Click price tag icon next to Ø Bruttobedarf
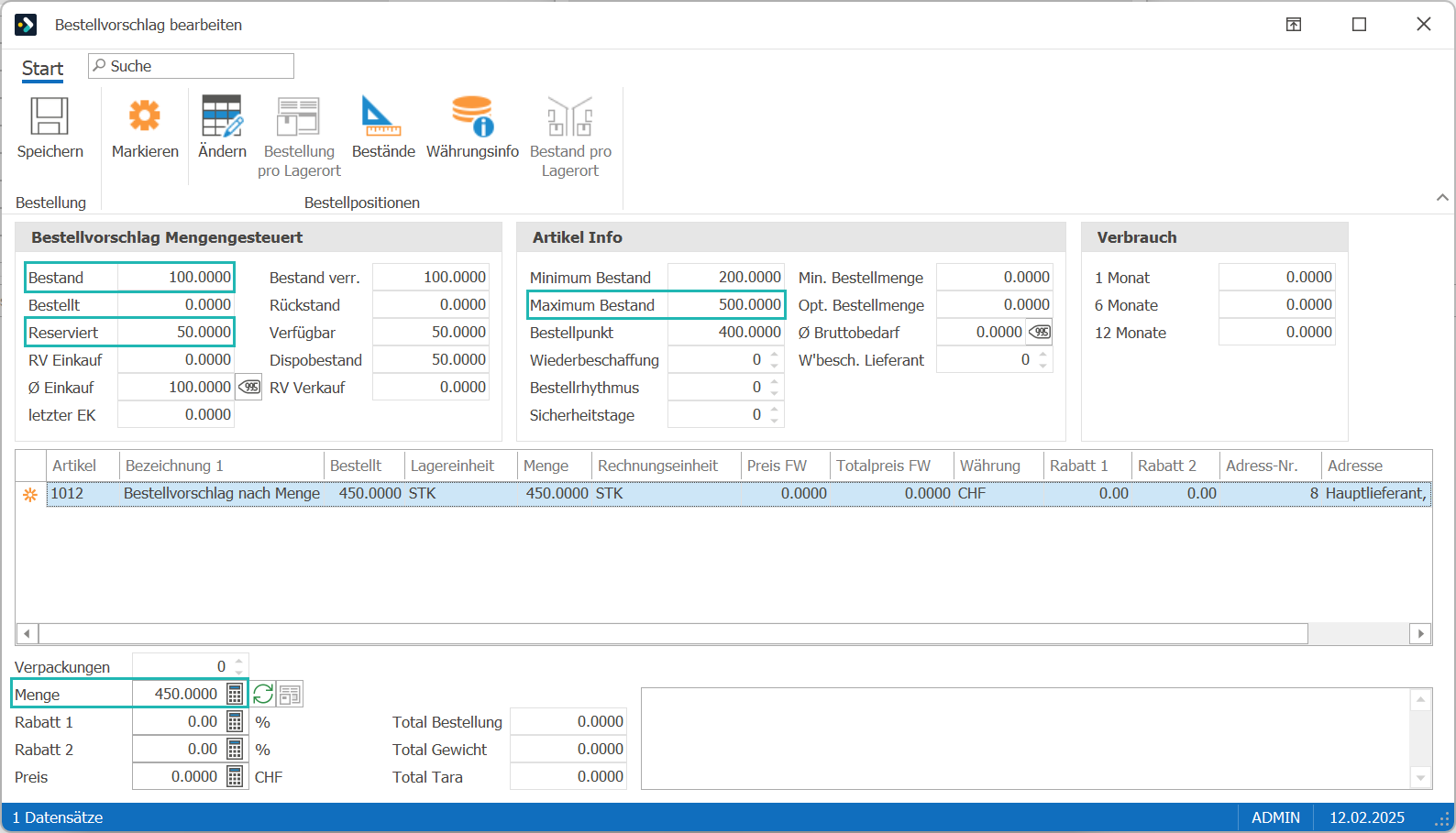This screenshot has width=1456, height=833. click(1040, 332)
